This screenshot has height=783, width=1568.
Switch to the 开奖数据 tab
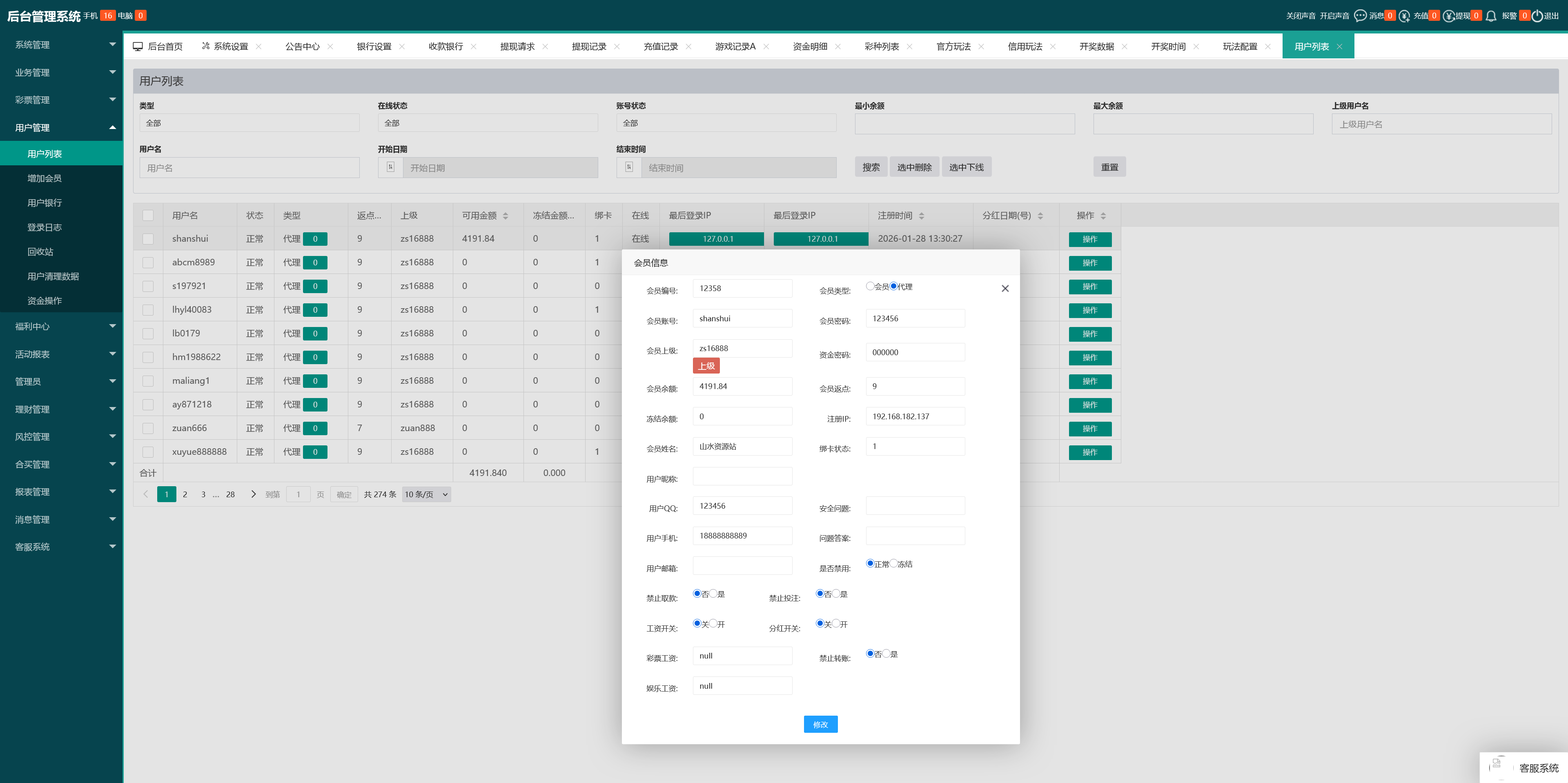[x=1096, y=47]
